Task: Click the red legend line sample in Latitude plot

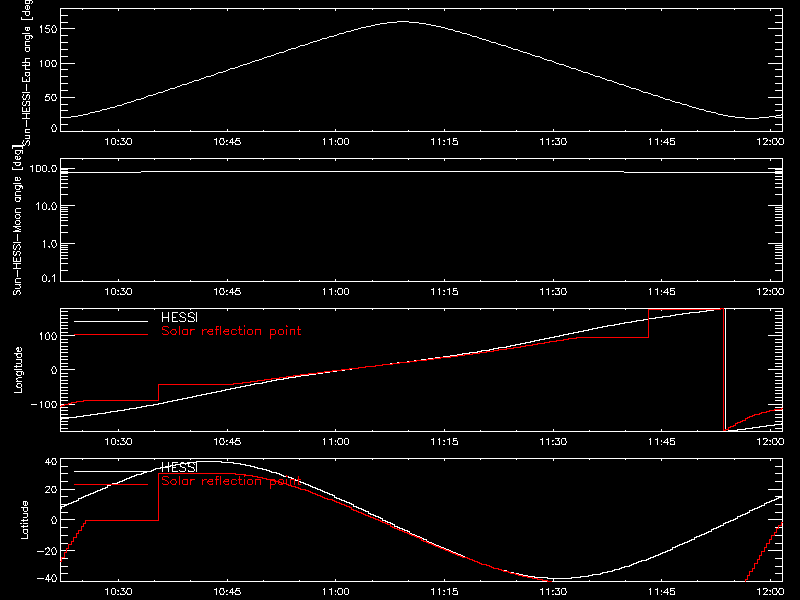Action: pyautogui.click(x=111, y=485)
